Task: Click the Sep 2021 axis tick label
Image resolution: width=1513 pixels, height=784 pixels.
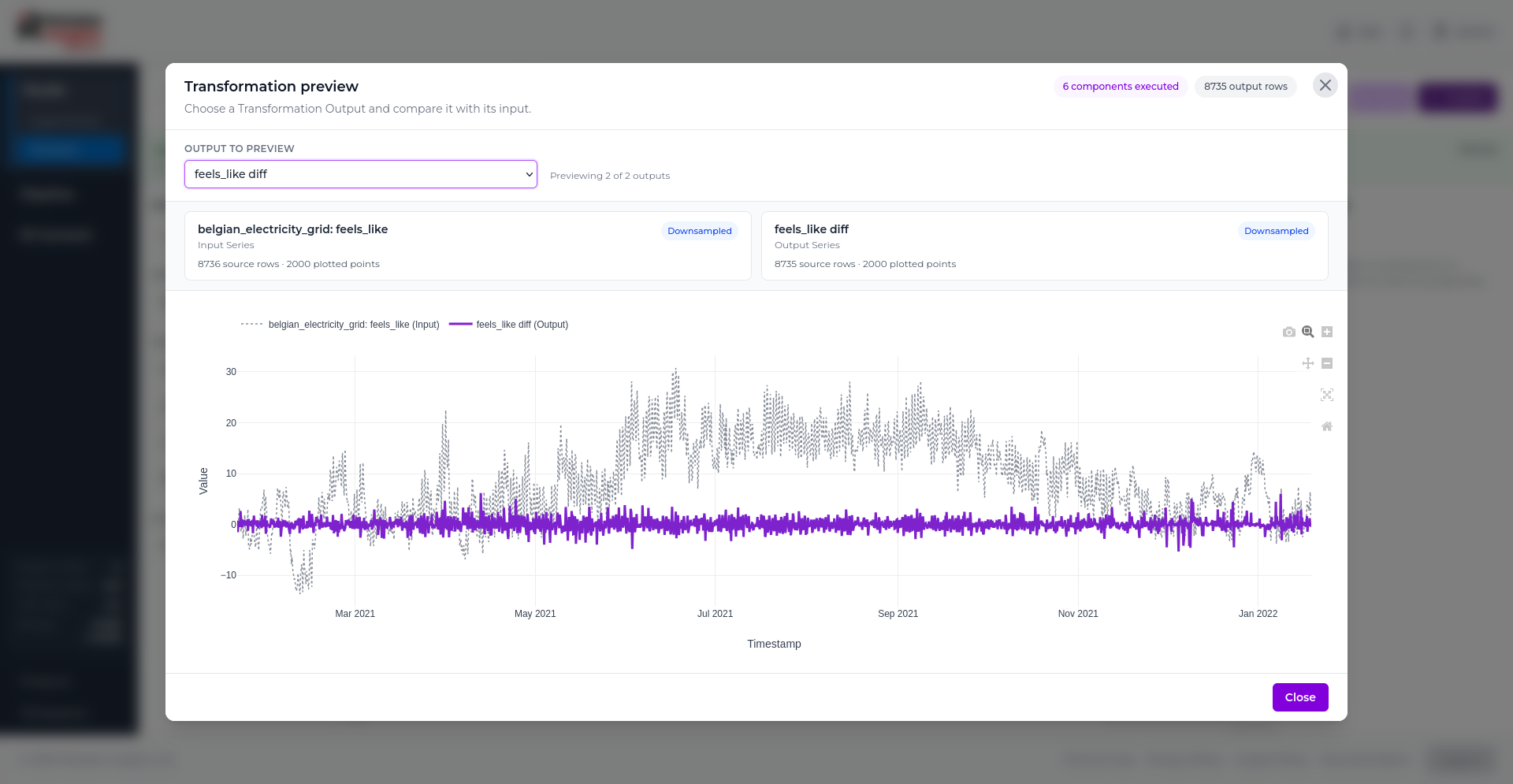Action: 898,614
